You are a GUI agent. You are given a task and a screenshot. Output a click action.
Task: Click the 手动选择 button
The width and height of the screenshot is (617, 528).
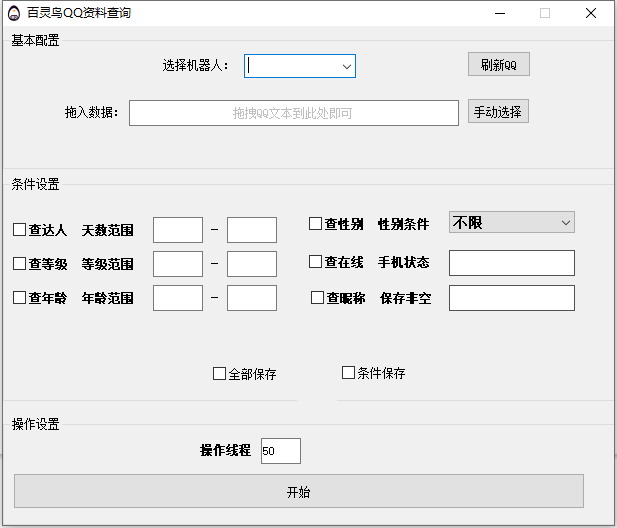(498, 111)
